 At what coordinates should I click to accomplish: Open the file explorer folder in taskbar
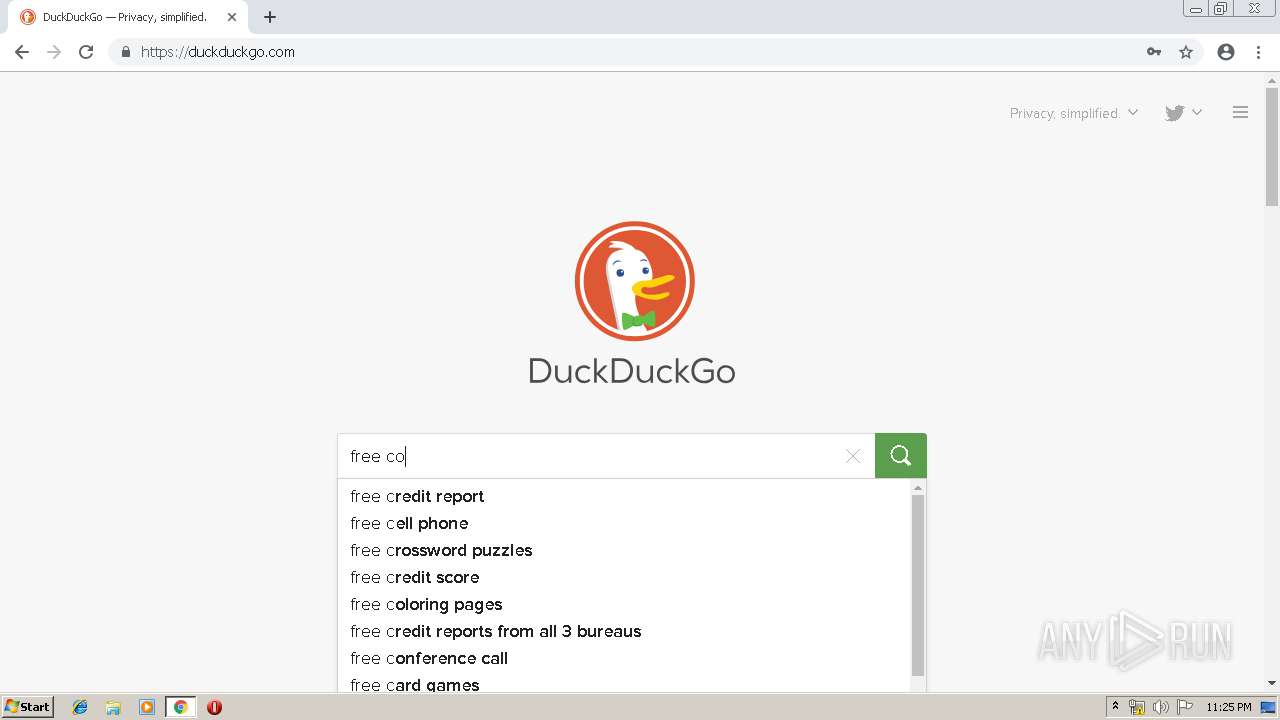(x=113, y=707)
